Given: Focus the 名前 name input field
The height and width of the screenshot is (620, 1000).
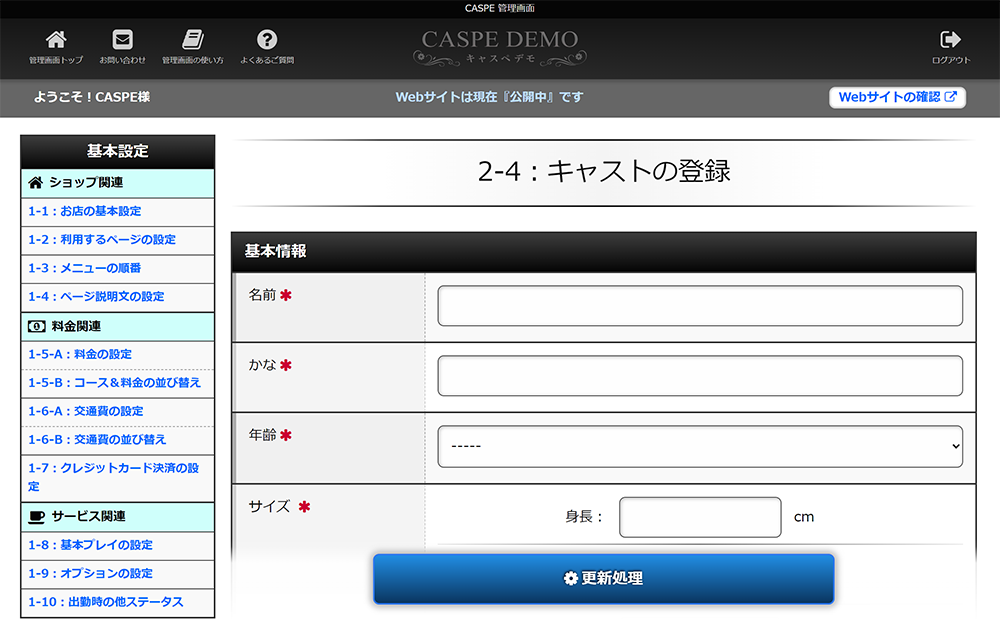Looking at the screenshot, I should [x=700, y=306].
